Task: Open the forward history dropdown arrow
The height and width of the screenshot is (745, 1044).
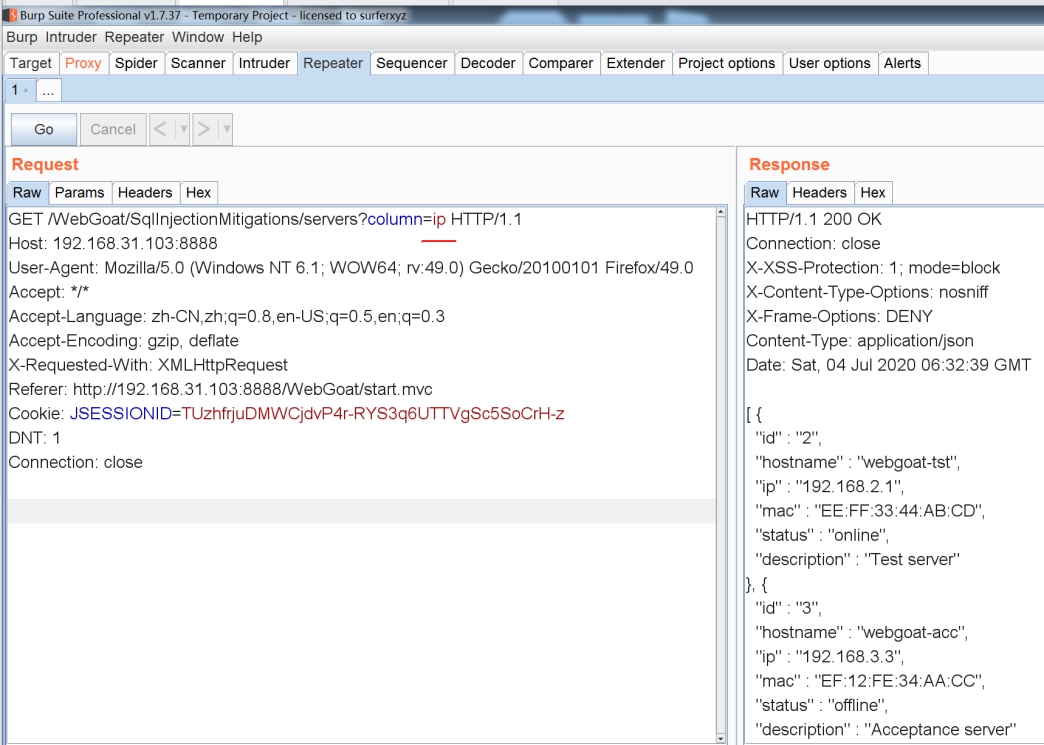Action: pos(226,129)
